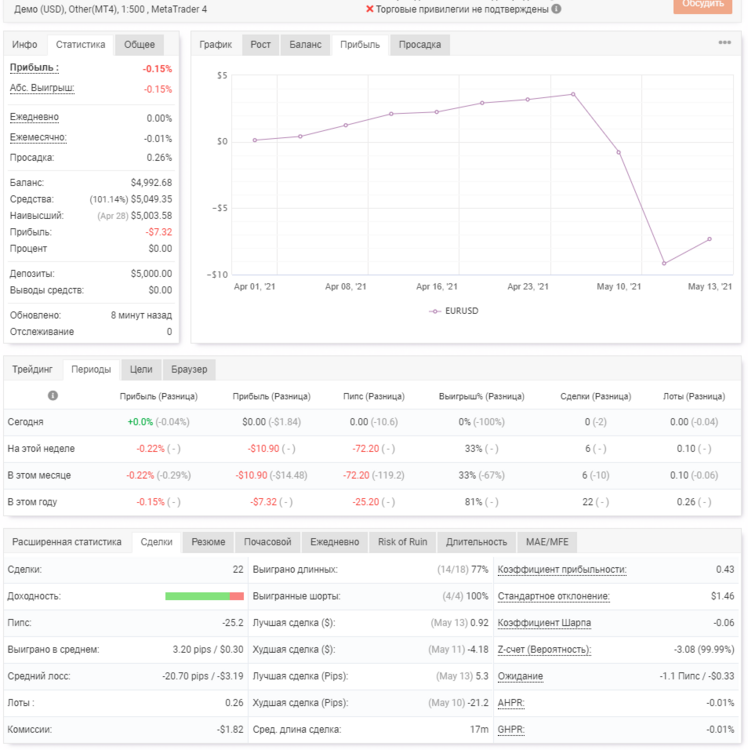
Task: Click the average trade length 17m
Action: click(479, 730)
